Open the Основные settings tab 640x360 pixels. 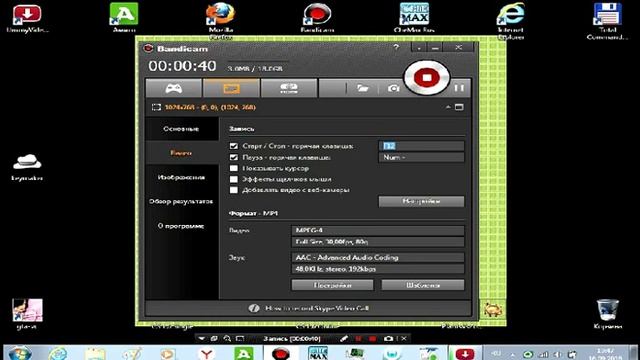click(181, 129)
